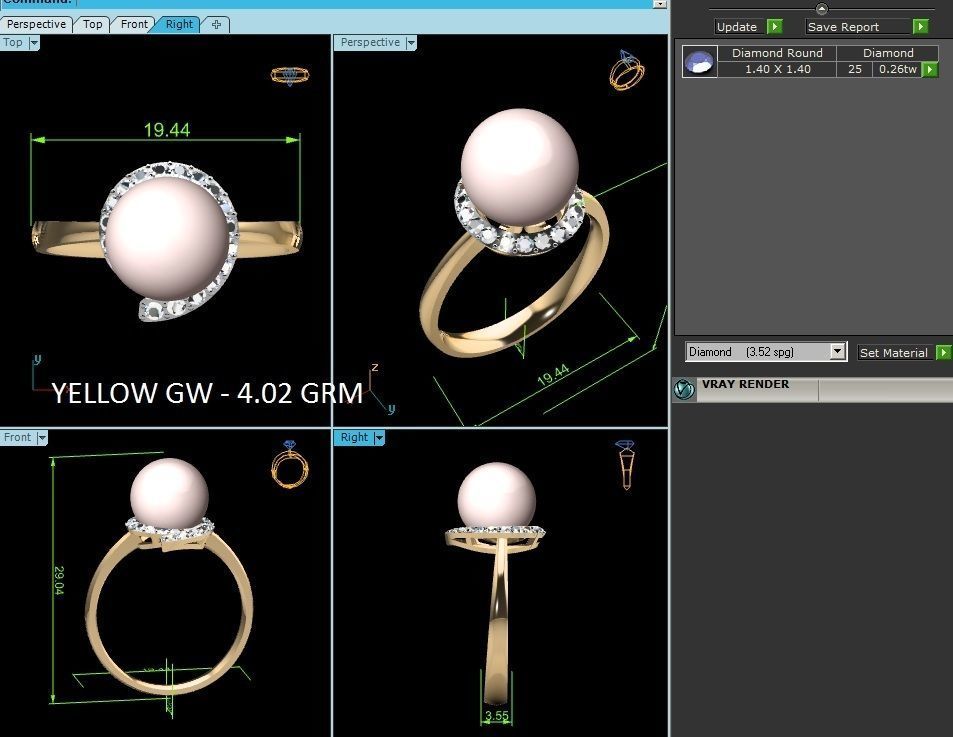The image size is (953, 737).
Task: Select the gem count cell 25
Action: coord(855,69)
